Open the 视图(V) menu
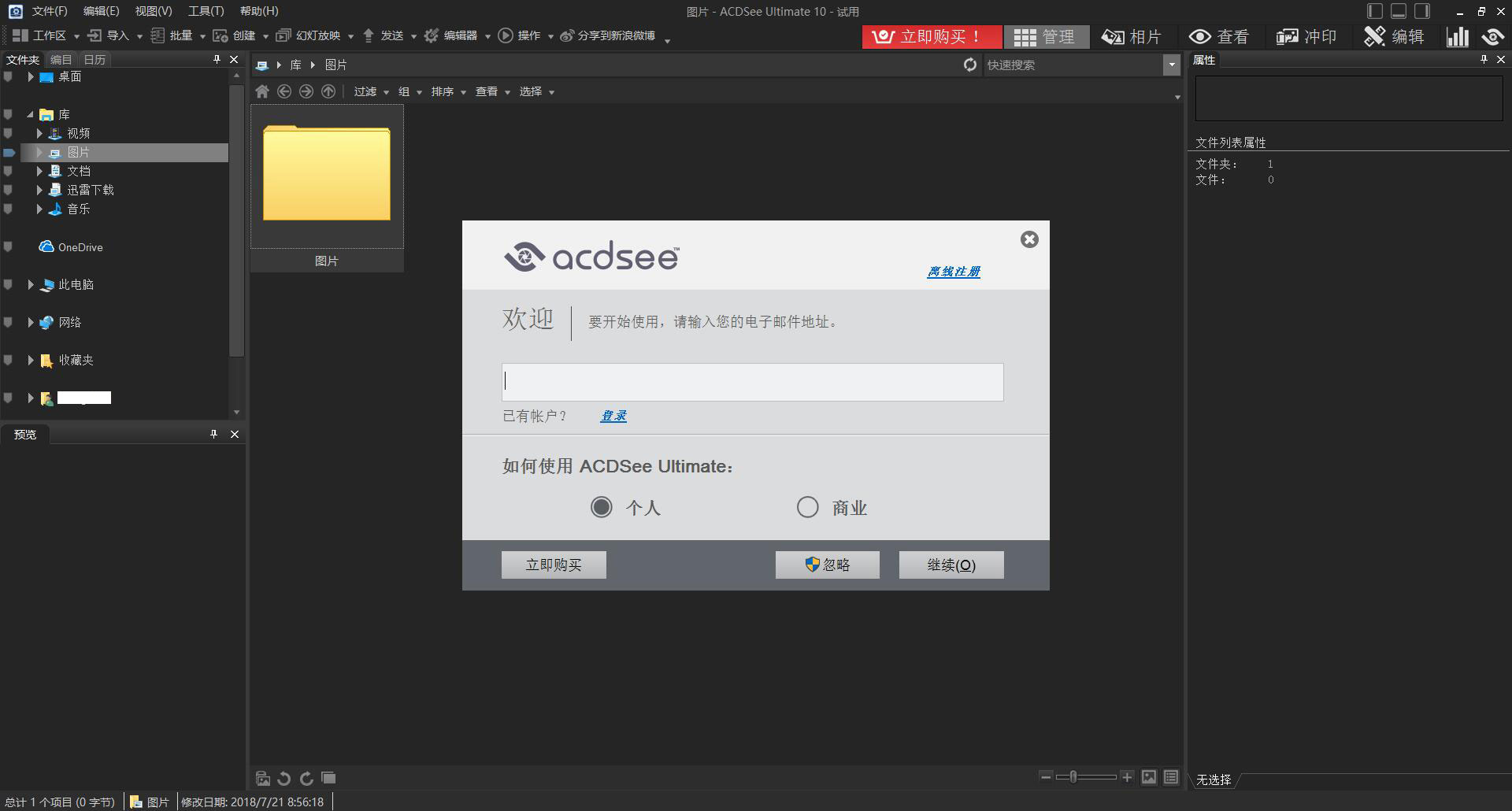Image resolution: width=1512 pixels, height=811 pixels. coord(154,11)
